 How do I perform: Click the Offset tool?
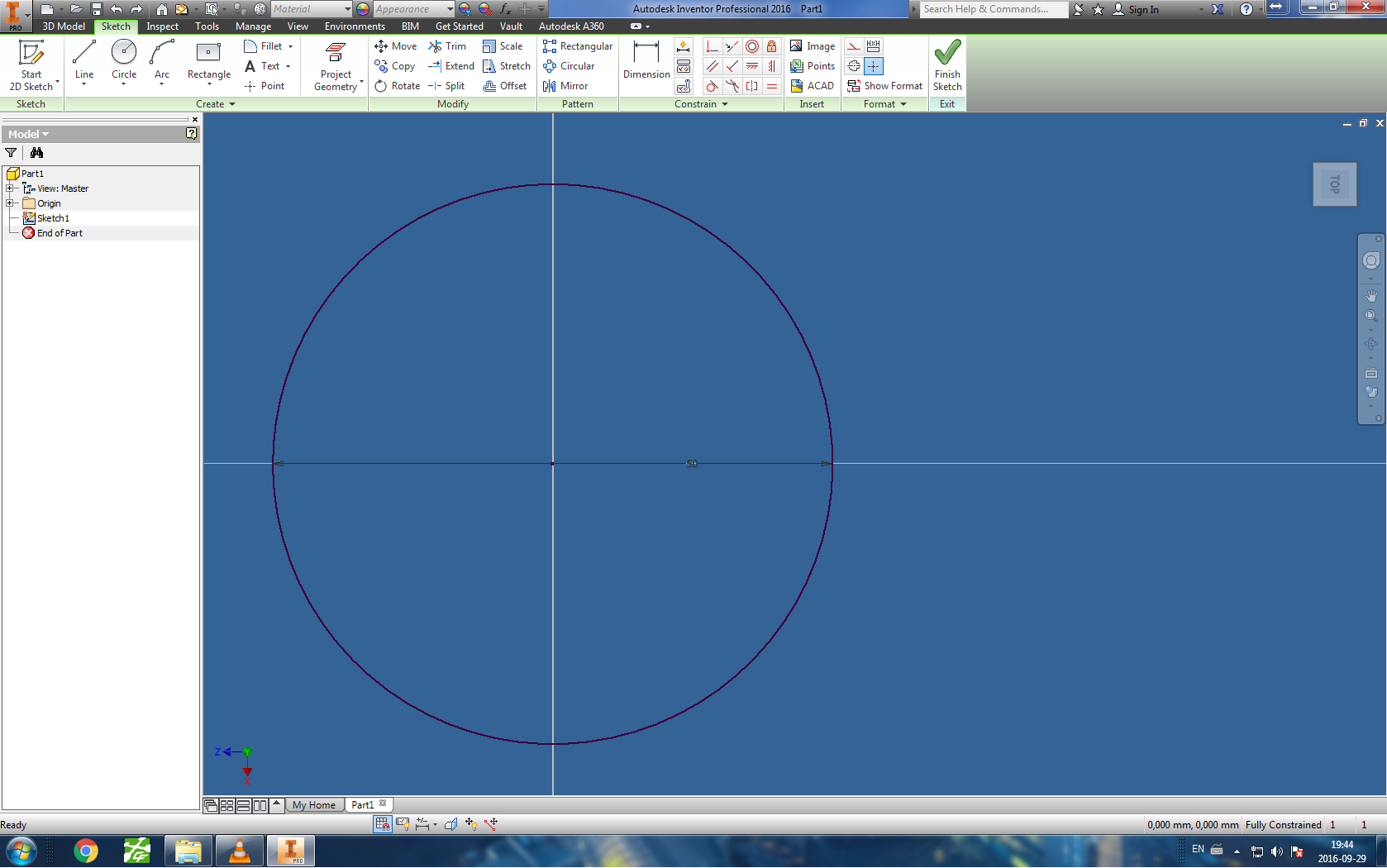pyautogui.click(x=505, y=86)
